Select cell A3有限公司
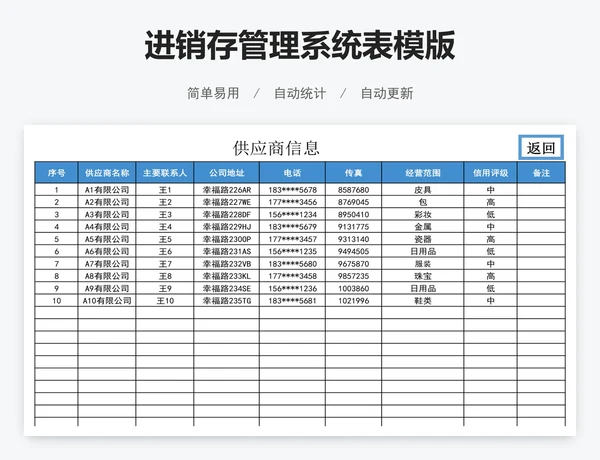 click(107, 214)
